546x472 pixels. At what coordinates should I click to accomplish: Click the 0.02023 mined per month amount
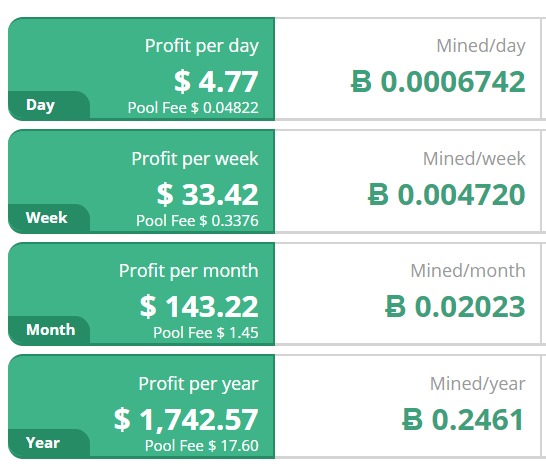[470, 307]
